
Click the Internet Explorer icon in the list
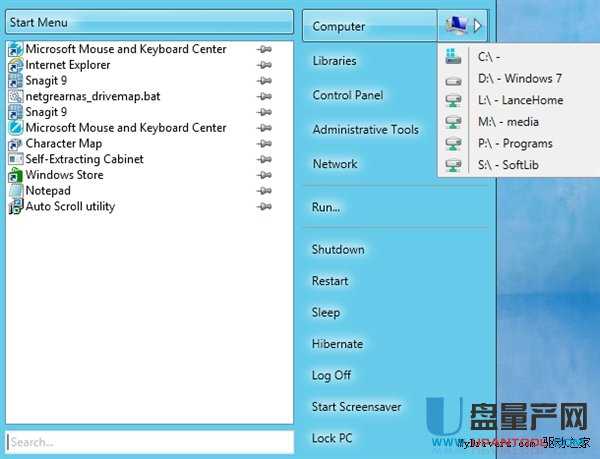pyautogui.click(x=15, y=65)
